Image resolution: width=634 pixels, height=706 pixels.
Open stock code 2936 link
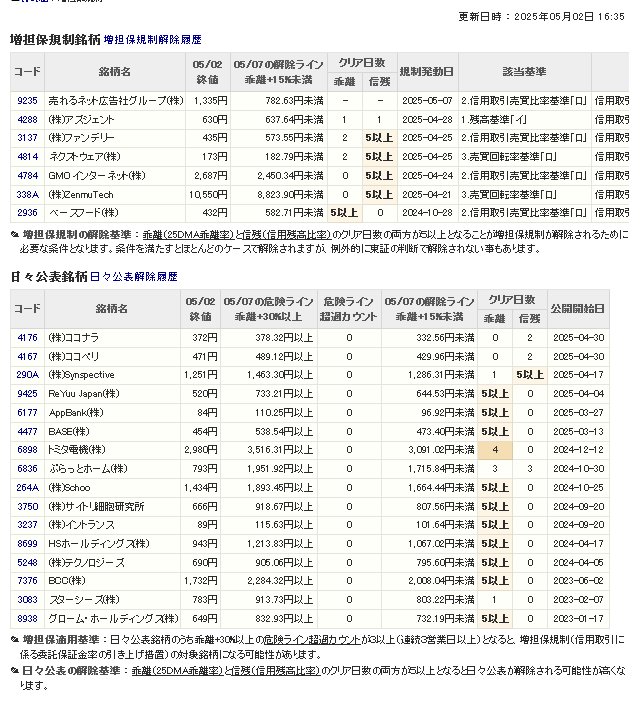coord(27,213)
